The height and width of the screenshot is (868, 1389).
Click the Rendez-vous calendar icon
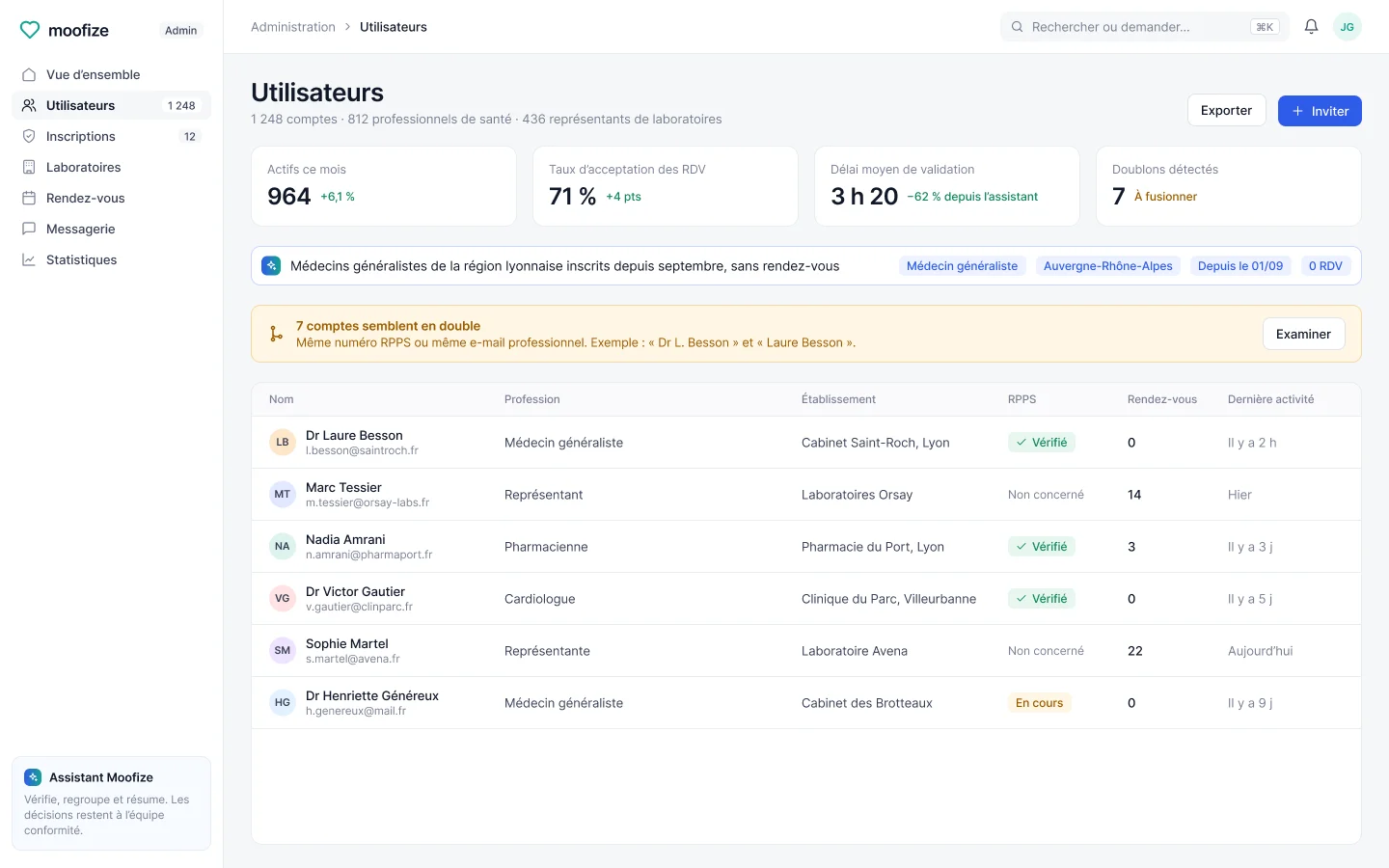click(x=29, y=198)
